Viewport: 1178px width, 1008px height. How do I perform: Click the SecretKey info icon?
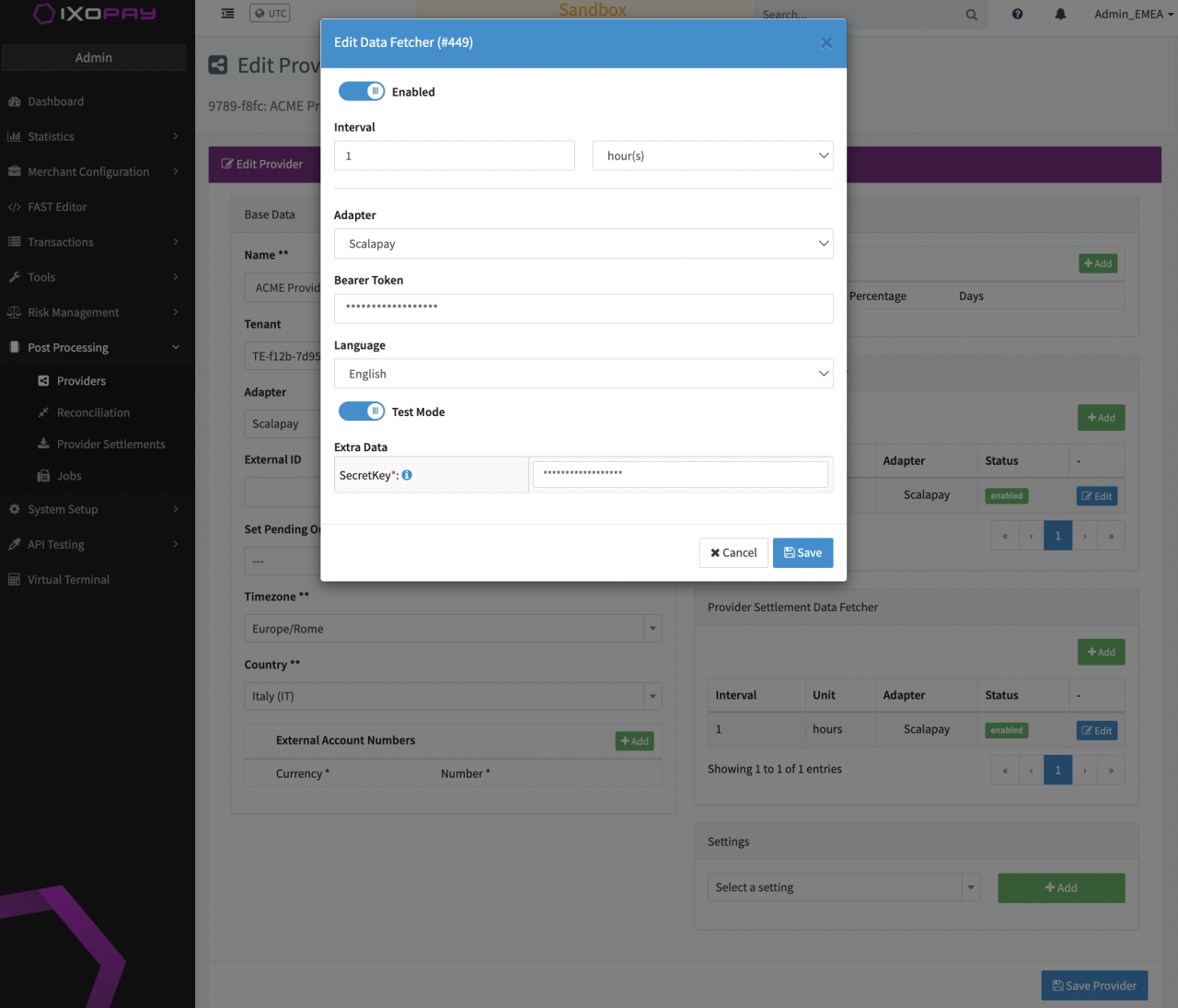coord(407,475)
